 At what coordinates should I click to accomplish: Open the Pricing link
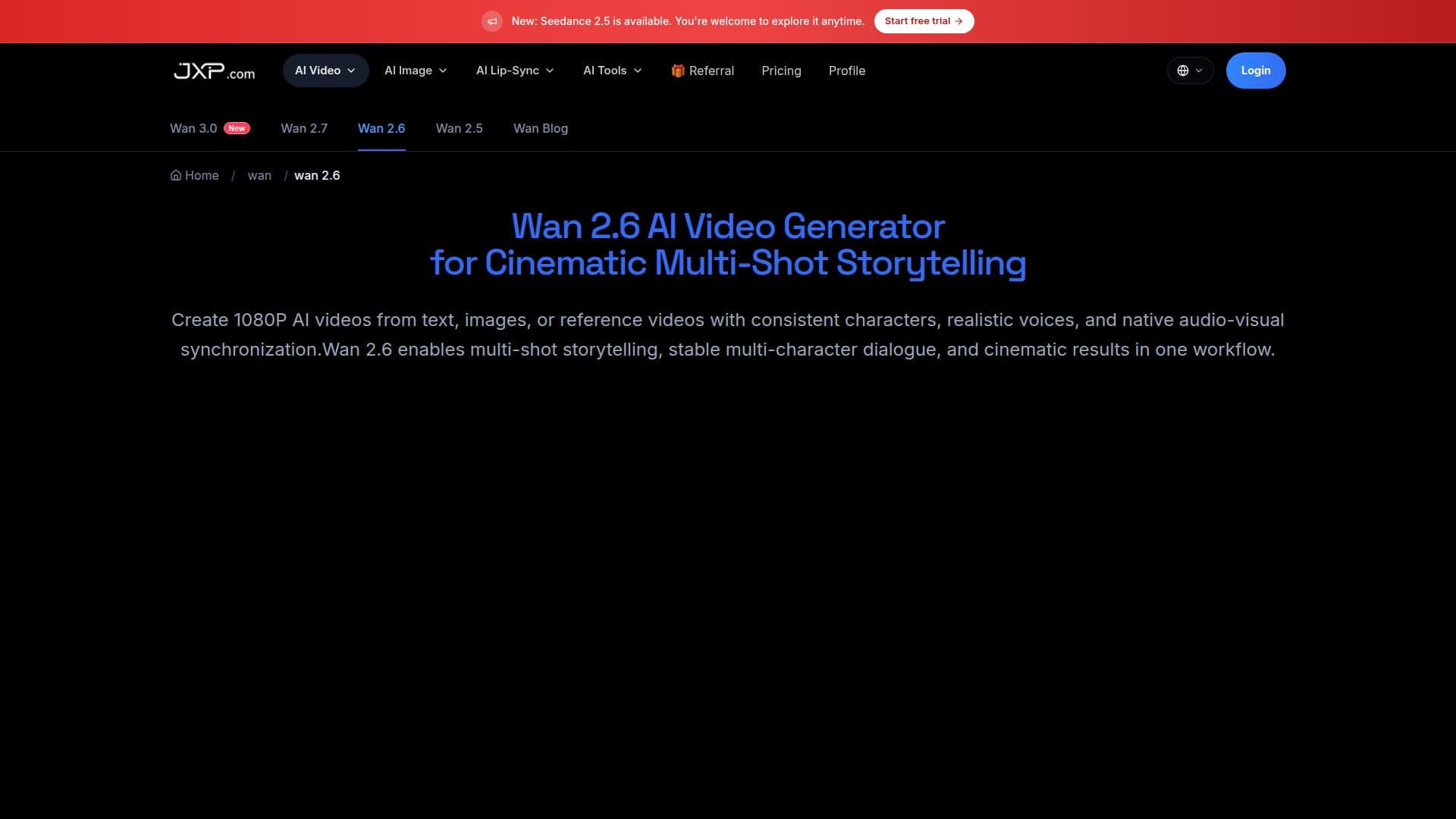click(x=781, y=71)
